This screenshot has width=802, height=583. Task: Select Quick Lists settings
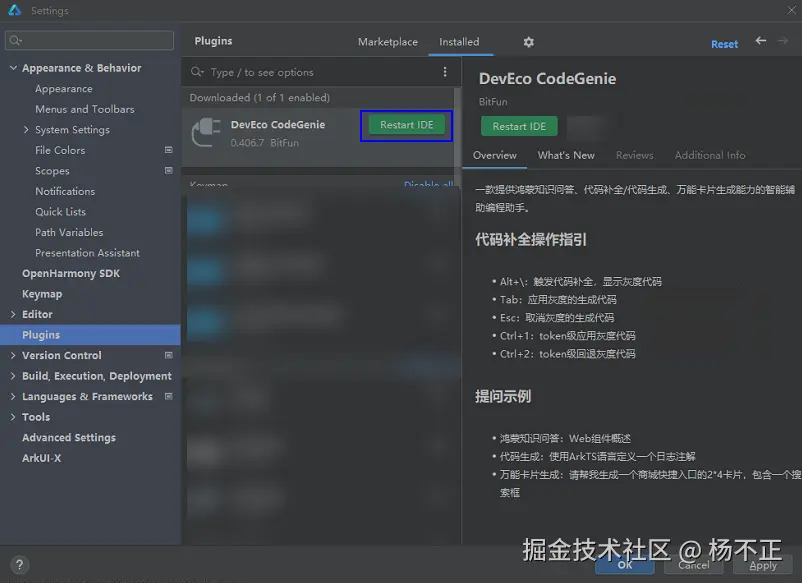tap(60, 211)
